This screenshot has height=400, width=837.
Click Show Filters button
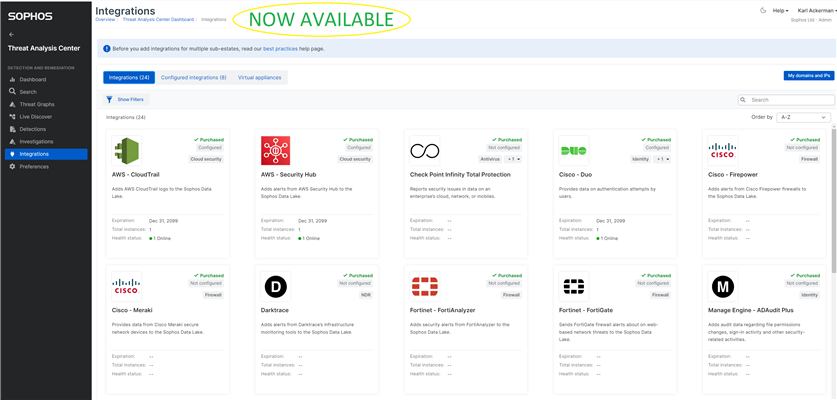126,99
